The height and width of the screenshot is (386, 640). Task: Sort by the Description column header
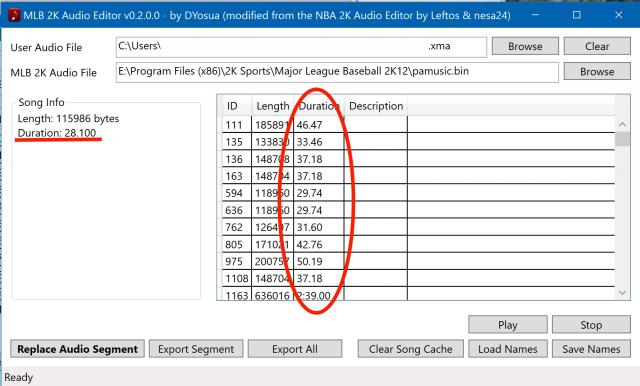coord(376,106)
